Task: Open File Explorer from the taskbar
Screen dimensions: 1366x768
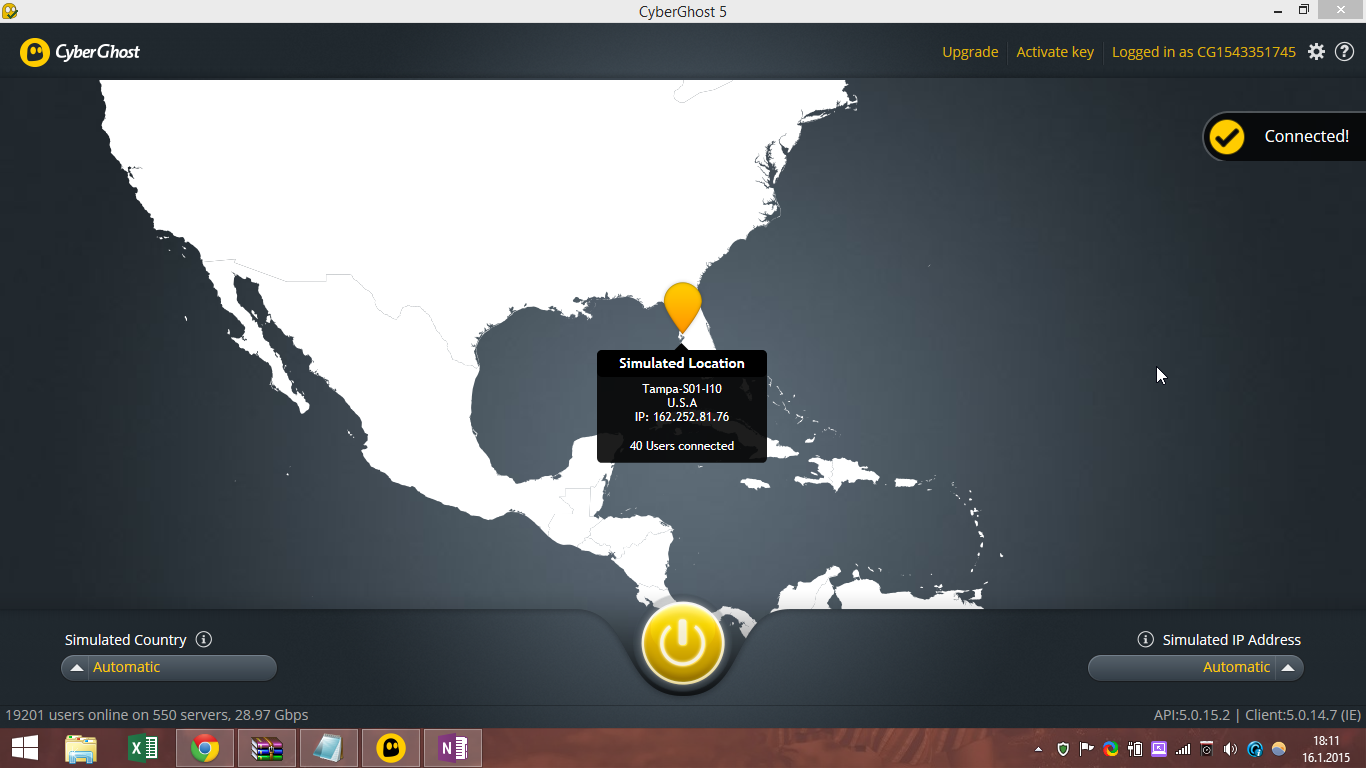Action: point(81,748)
